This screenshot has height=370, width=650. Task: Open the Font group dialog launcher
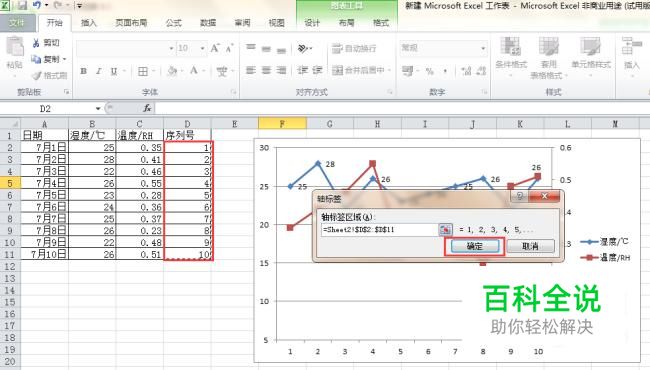pos(233,92)
